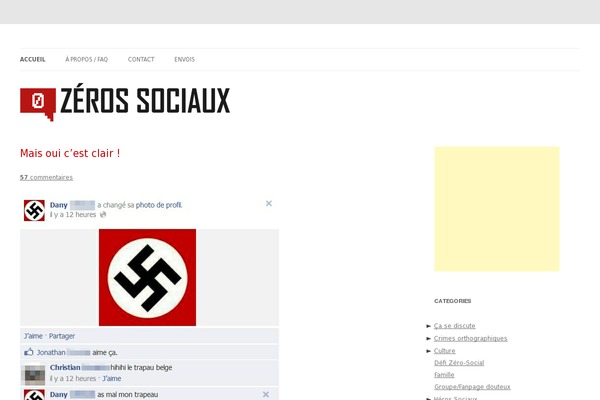Click J'aime below the photo
The height and width of the screenshot is (400, 600).
click(x=33, y=336)
